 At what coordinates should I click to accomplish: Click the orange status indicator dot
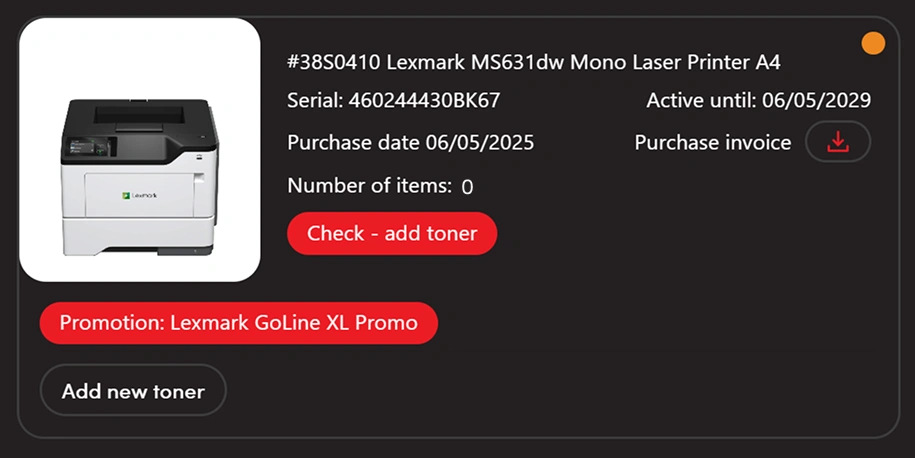point(873,43)
